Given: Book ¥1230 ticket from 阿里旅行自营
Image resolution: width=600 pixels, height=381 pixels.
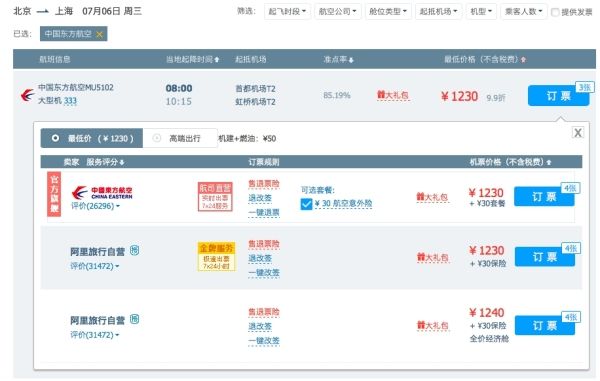Looking at the screenshot, I should pos(545,257).
